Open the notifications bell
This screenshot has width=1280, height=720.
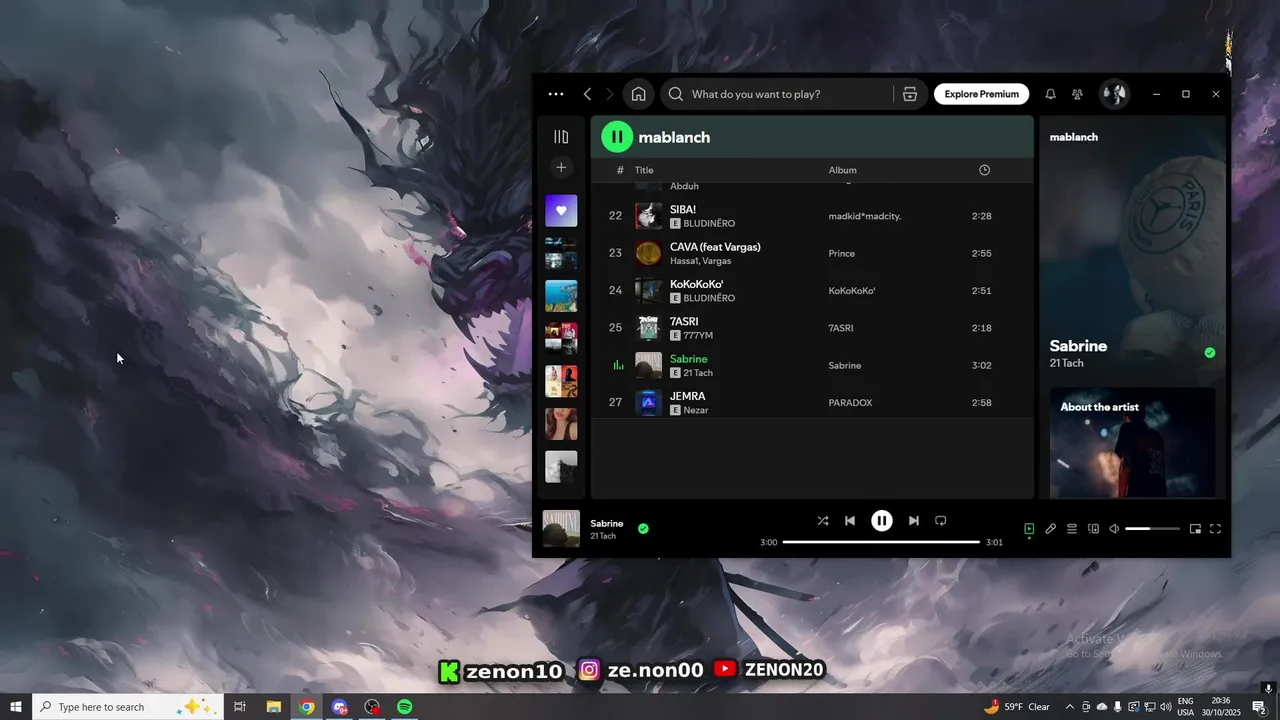click(x=1050, y=94)
